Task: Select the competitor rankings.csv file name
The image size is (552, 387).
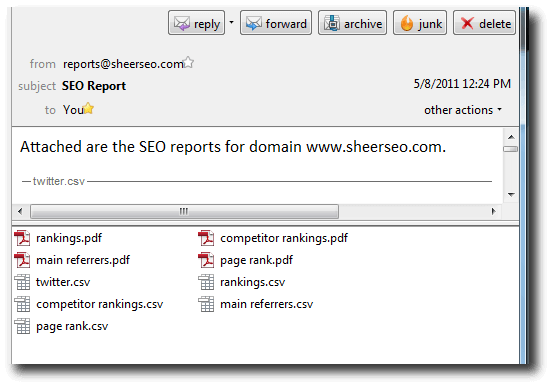Action: pos(100,305)
